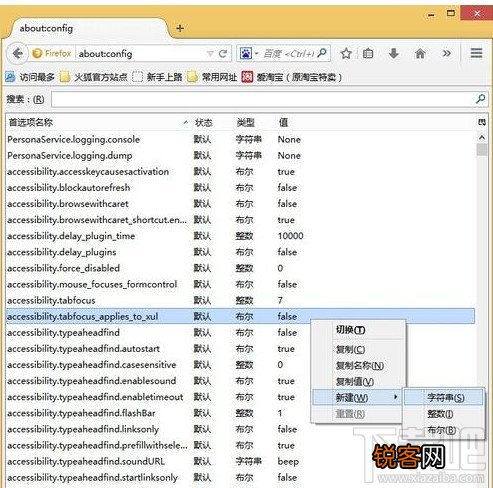Select accessibility.typeaheadfind row
This screenshot has width=493, height=488.
(x=158, y=332)
